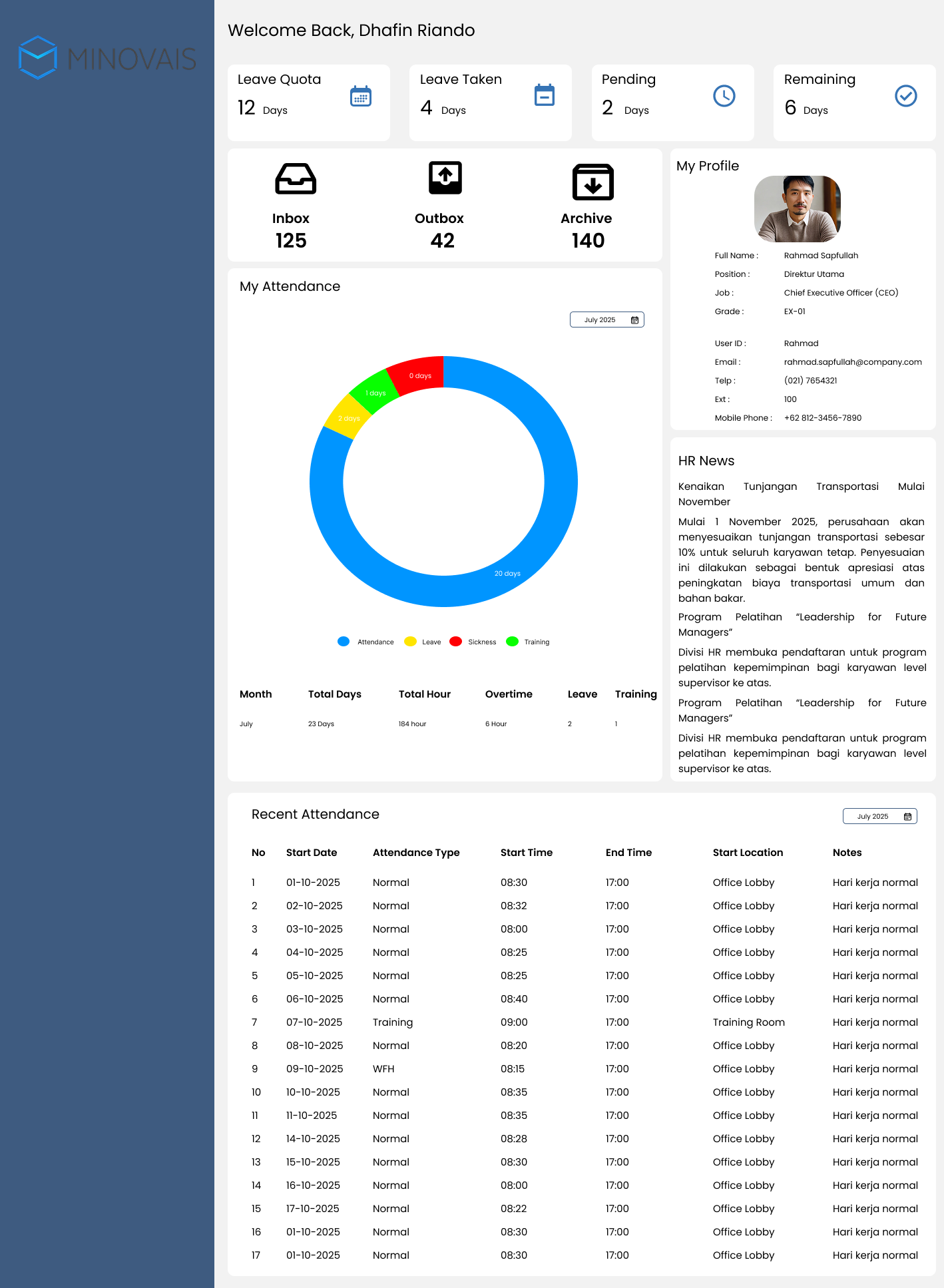
Task: Click the Leave Taken calendar-minus icon
Action: point(544,95)
